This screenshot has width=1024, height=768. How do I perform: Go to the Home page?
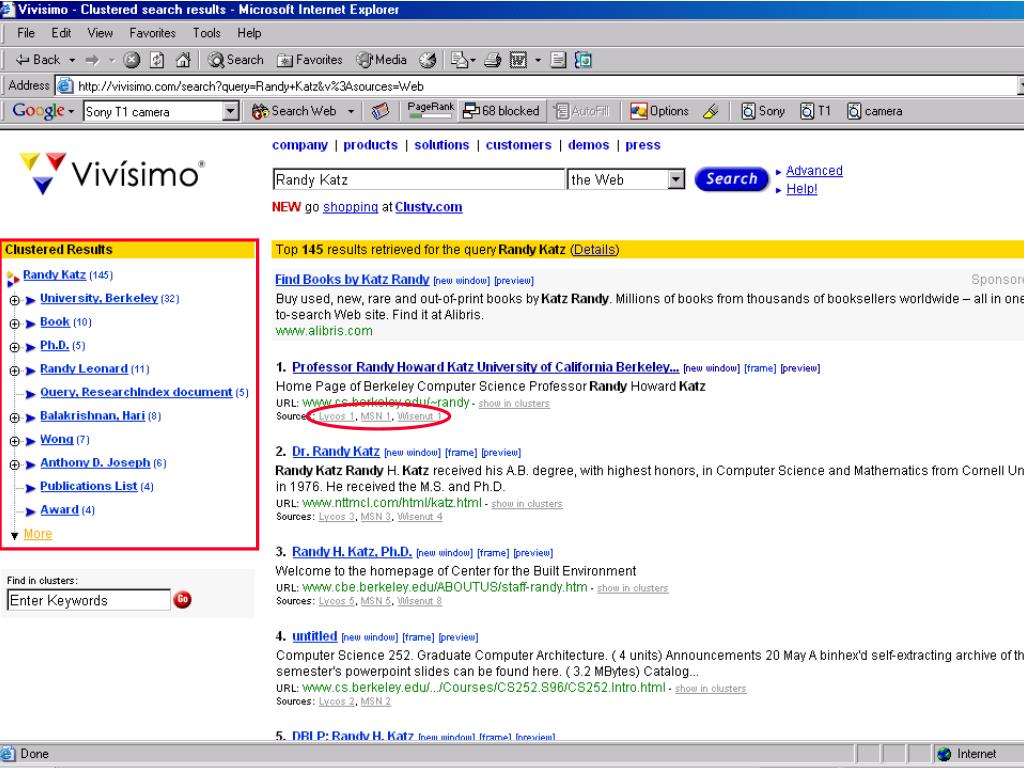click(183, 60)
